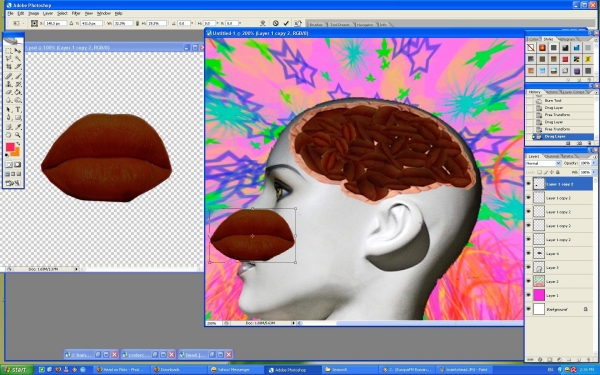
Task: Select the Burn Tool history state
Action: 561,101
